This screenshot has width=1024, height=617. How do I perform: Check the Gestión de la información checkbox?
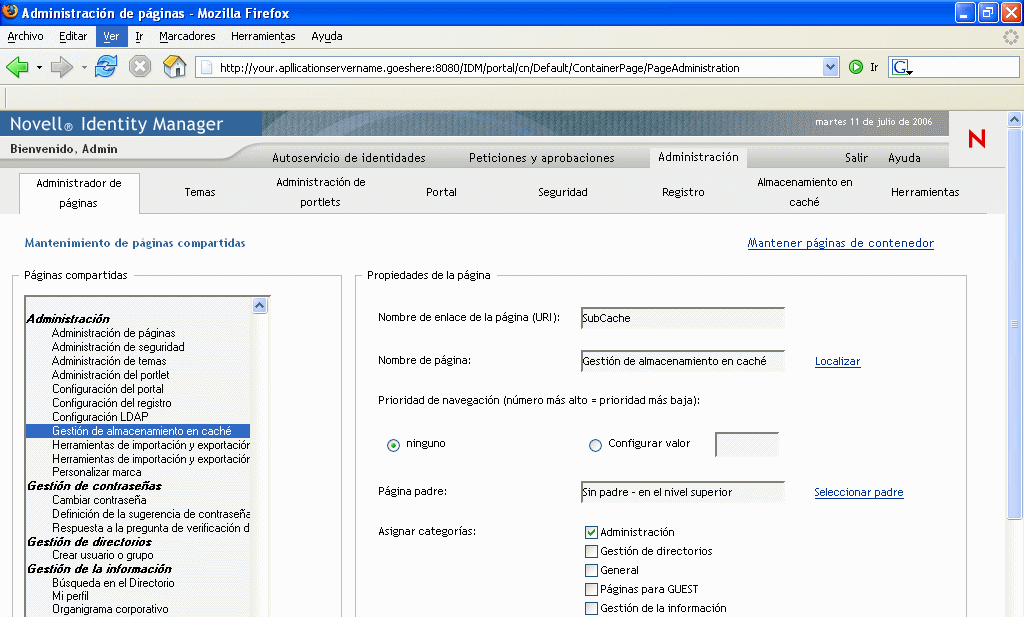coord(591,608)
